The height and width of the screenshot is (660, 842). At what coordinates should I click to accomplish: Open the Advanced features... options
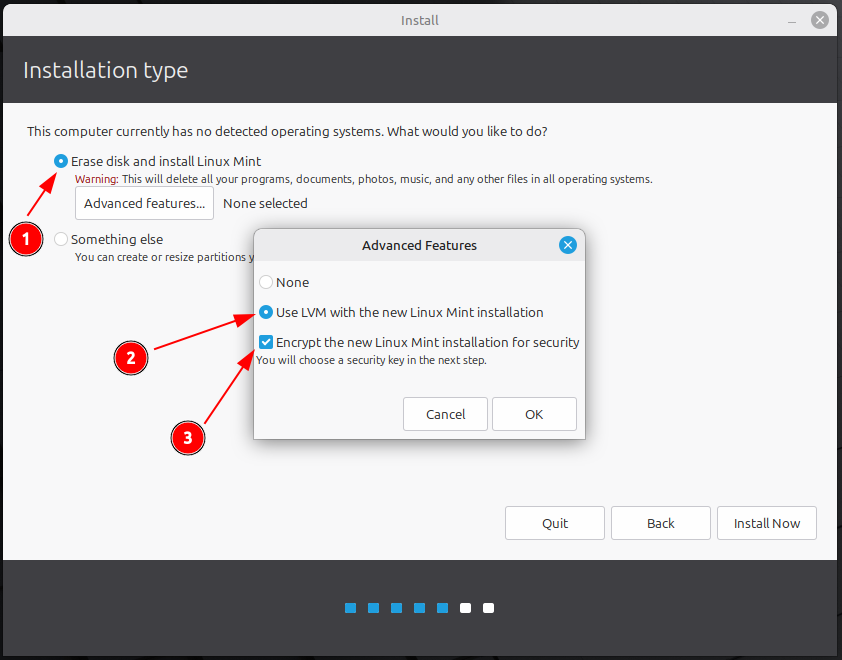point(144,203)
